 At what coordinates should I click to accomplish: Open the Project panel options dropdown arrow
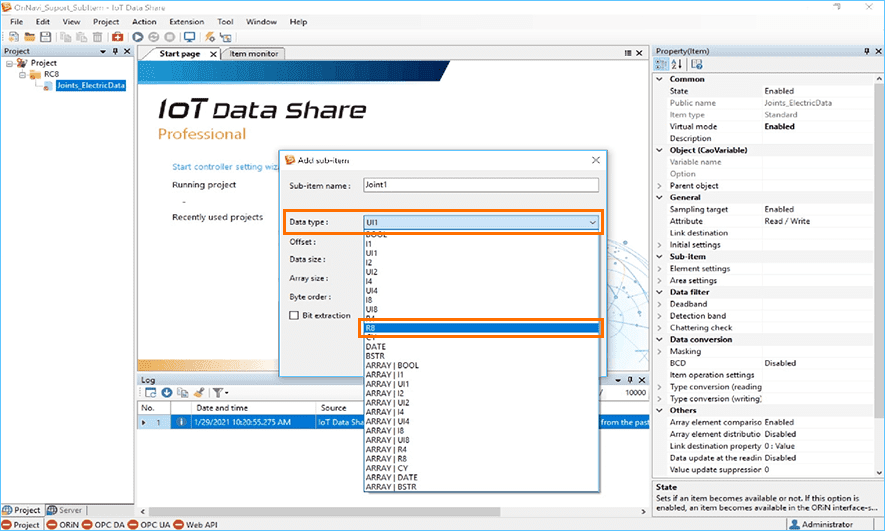(x=103, y=51)
